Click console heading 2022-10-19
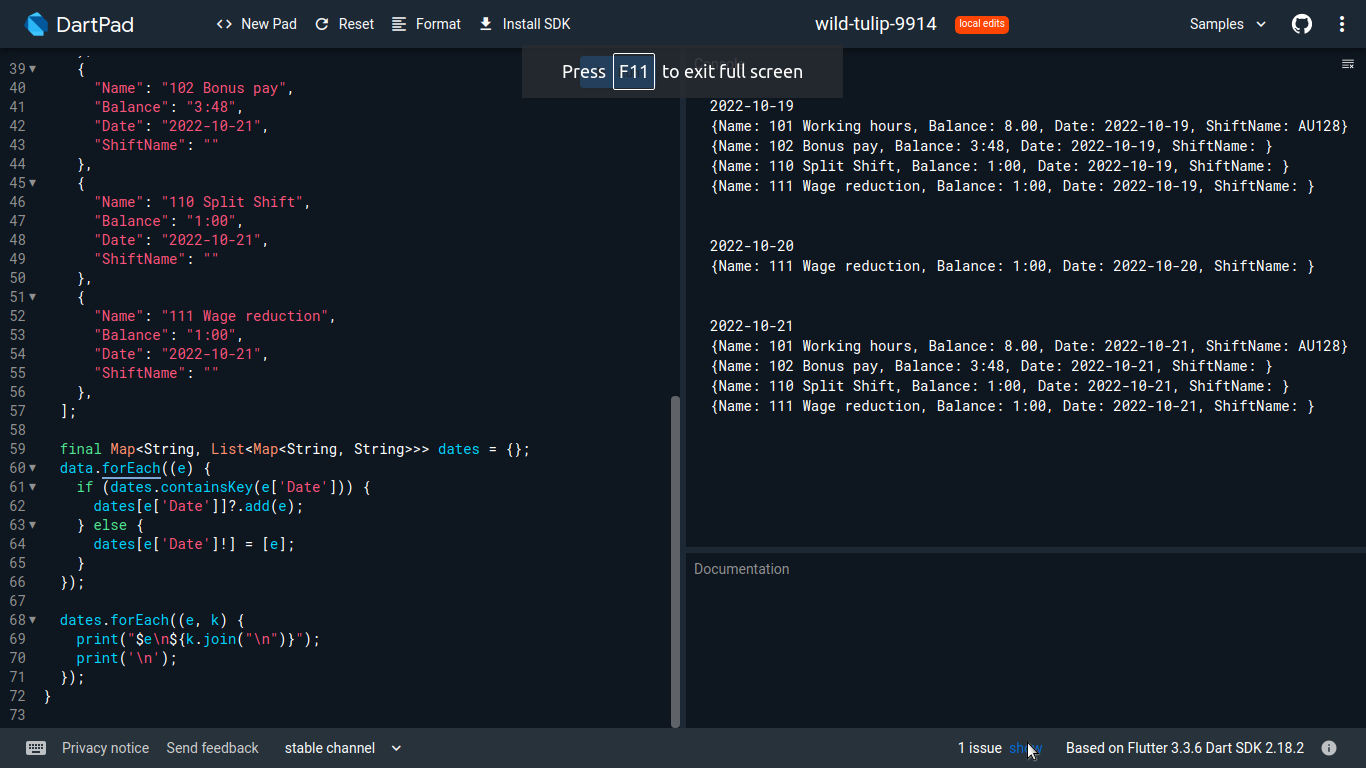1366x768 pixels. [752, 106]
